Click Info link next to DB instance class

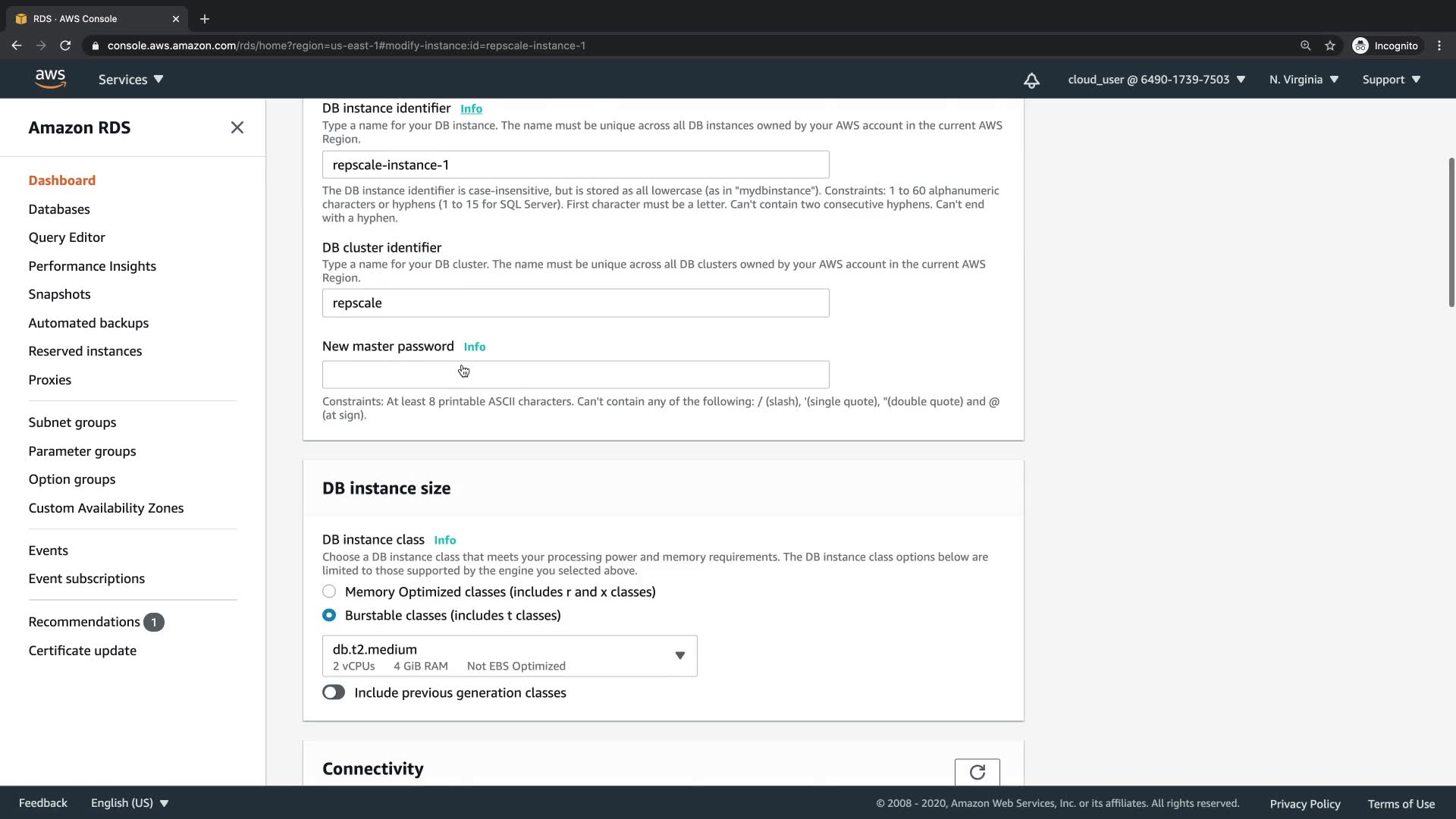coord(444,540)
